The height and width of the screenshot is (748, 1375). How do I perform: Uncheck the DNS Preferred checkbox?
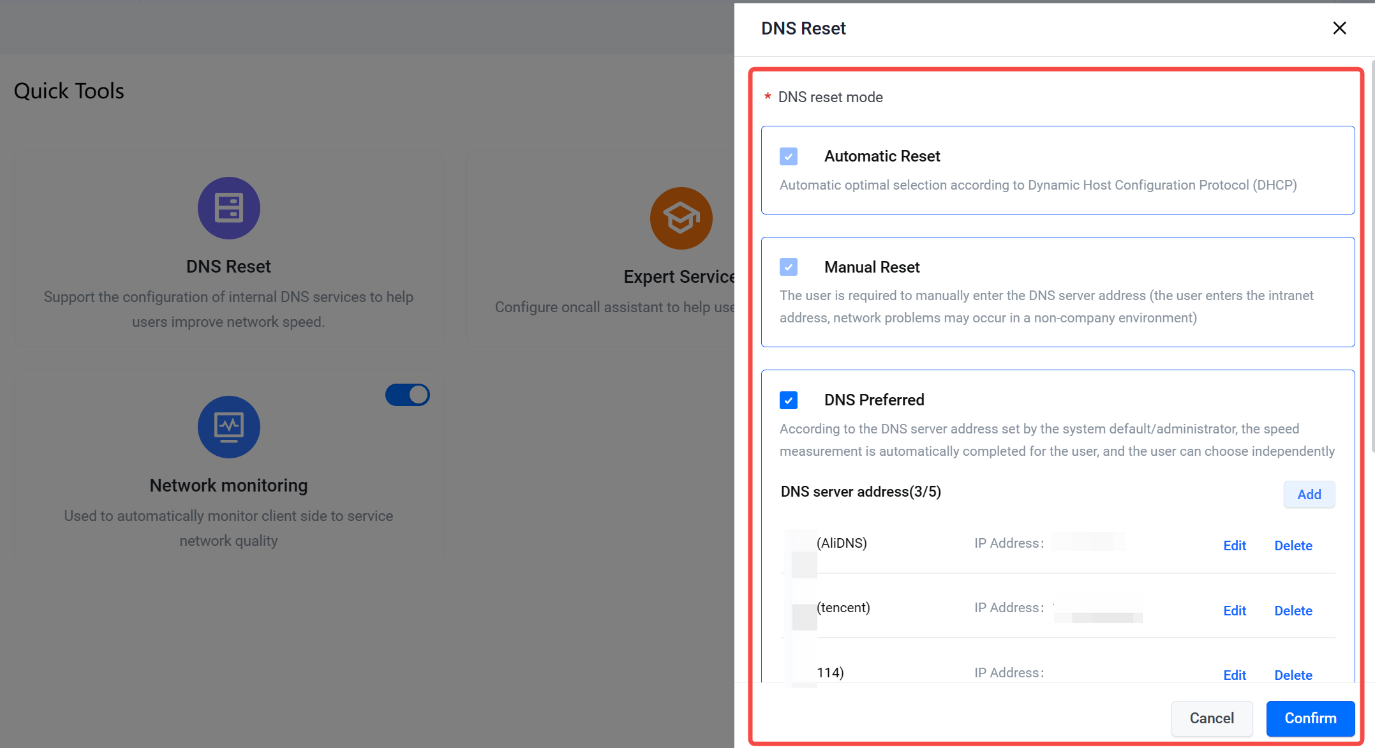click(x=789, y=400)
